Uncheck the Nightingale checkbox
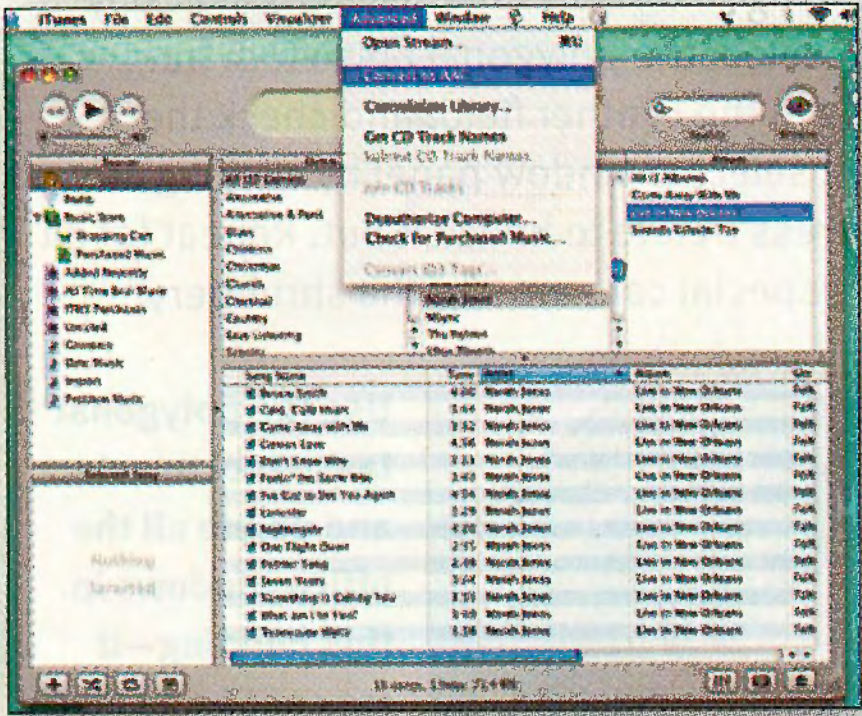This screenshot has height=716, width=862. click(251, 530)
